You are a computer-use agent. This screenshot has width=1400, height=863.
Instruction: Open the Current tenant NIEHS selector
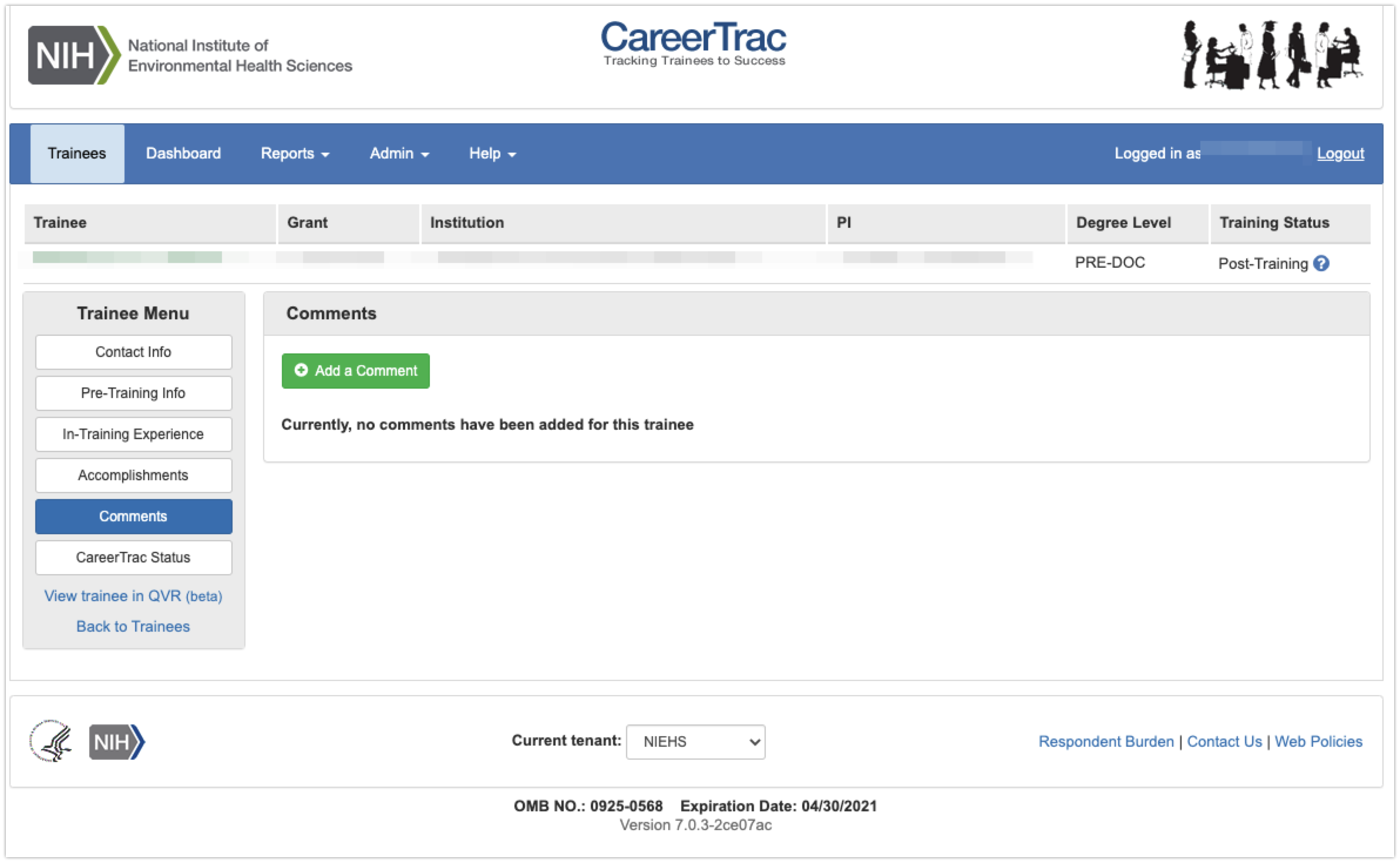click(695, 741)
